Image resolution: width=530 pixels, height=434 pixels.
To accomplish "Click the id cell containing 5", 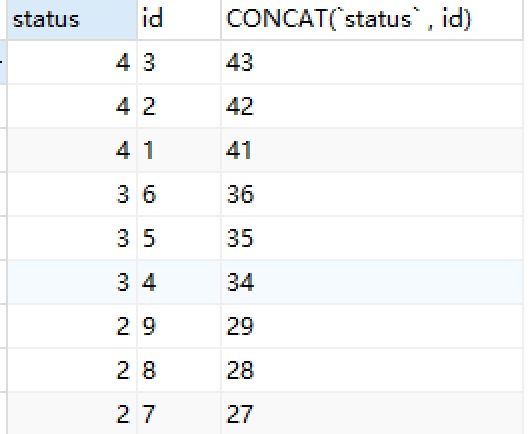I will point(179,238).
